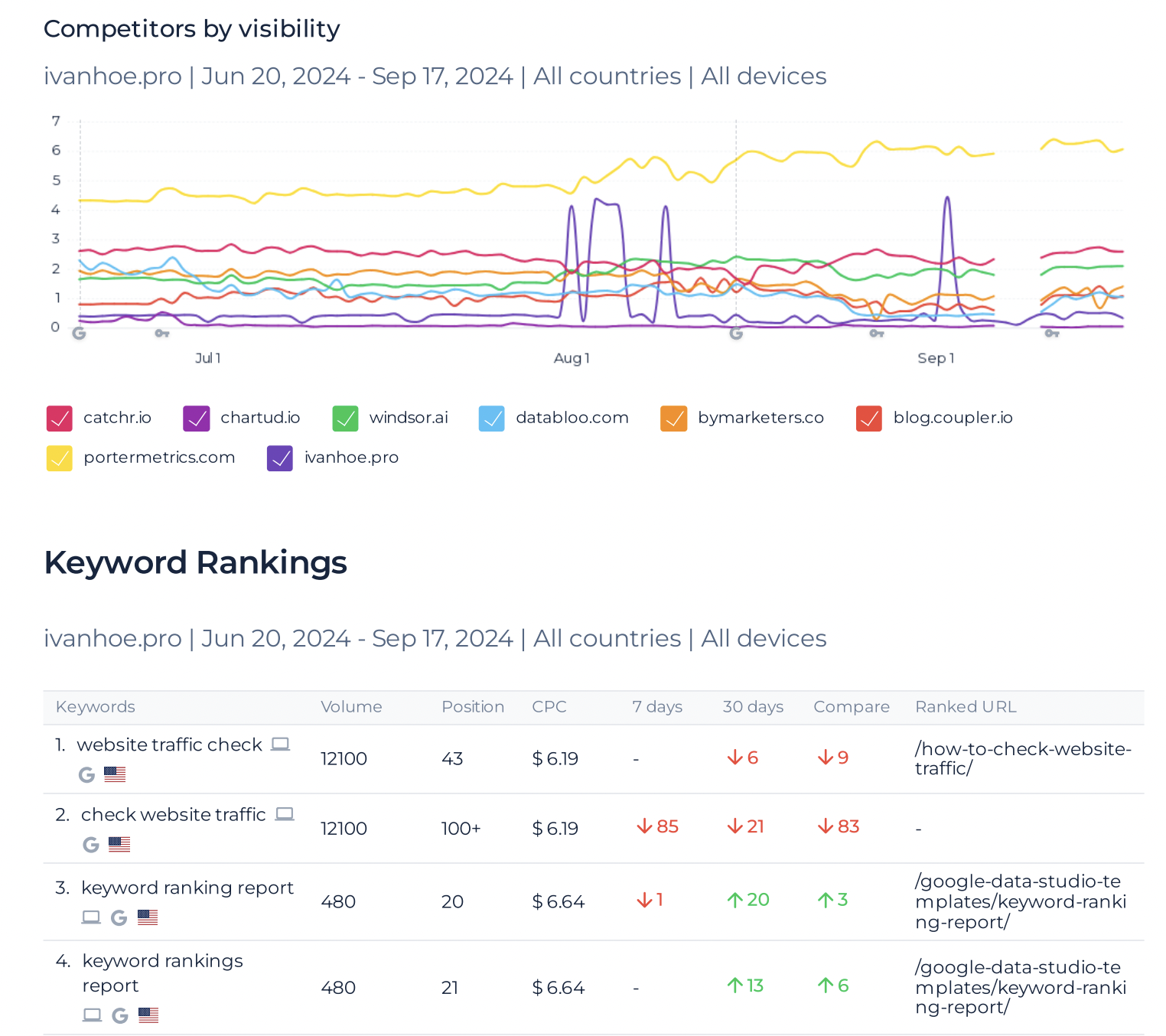Click the Aug 1 axis label
The image size is (1166, 1036).
click(x=572, y=358)
